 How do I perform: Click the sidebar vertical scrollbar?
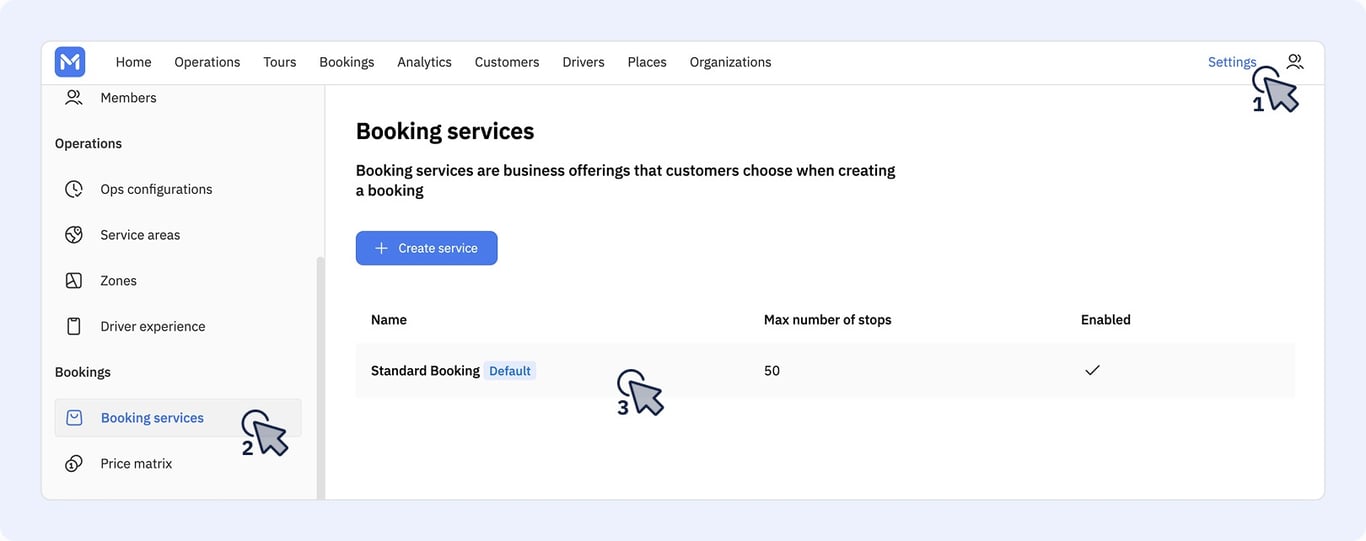coord(320,377)
